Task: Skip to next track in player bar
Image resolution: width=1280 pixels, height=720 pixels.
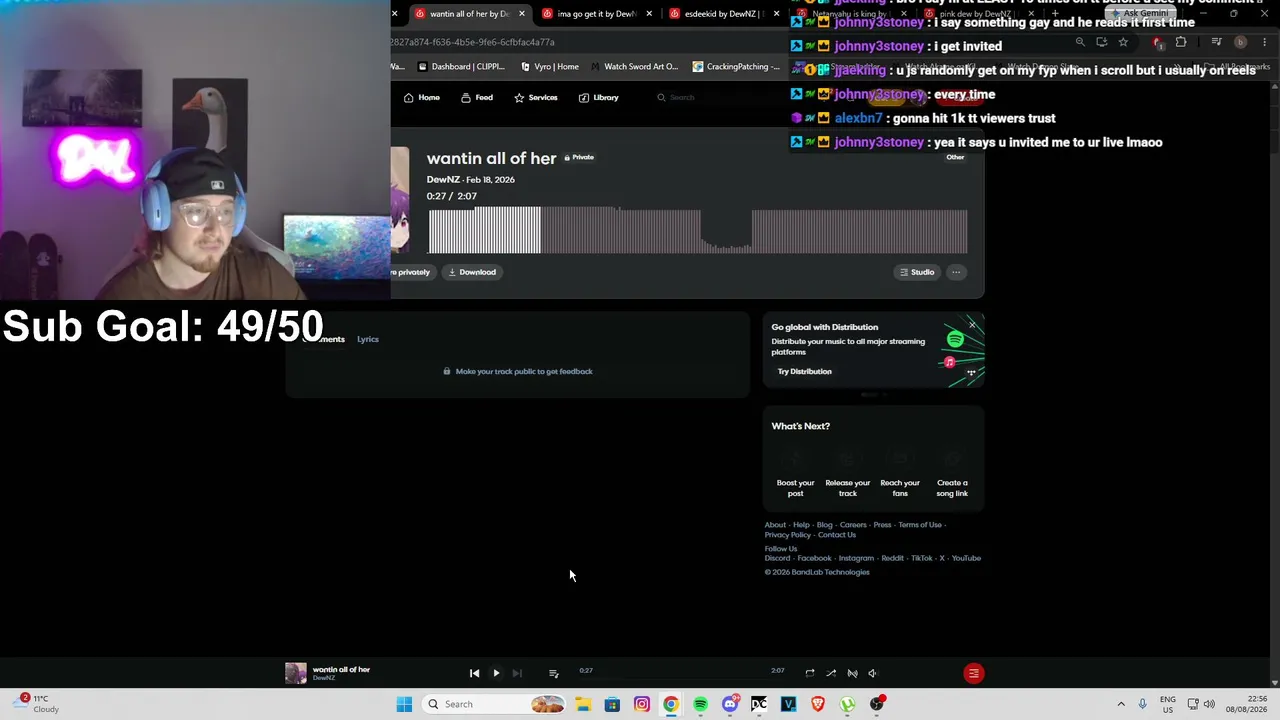Action: 517,673
